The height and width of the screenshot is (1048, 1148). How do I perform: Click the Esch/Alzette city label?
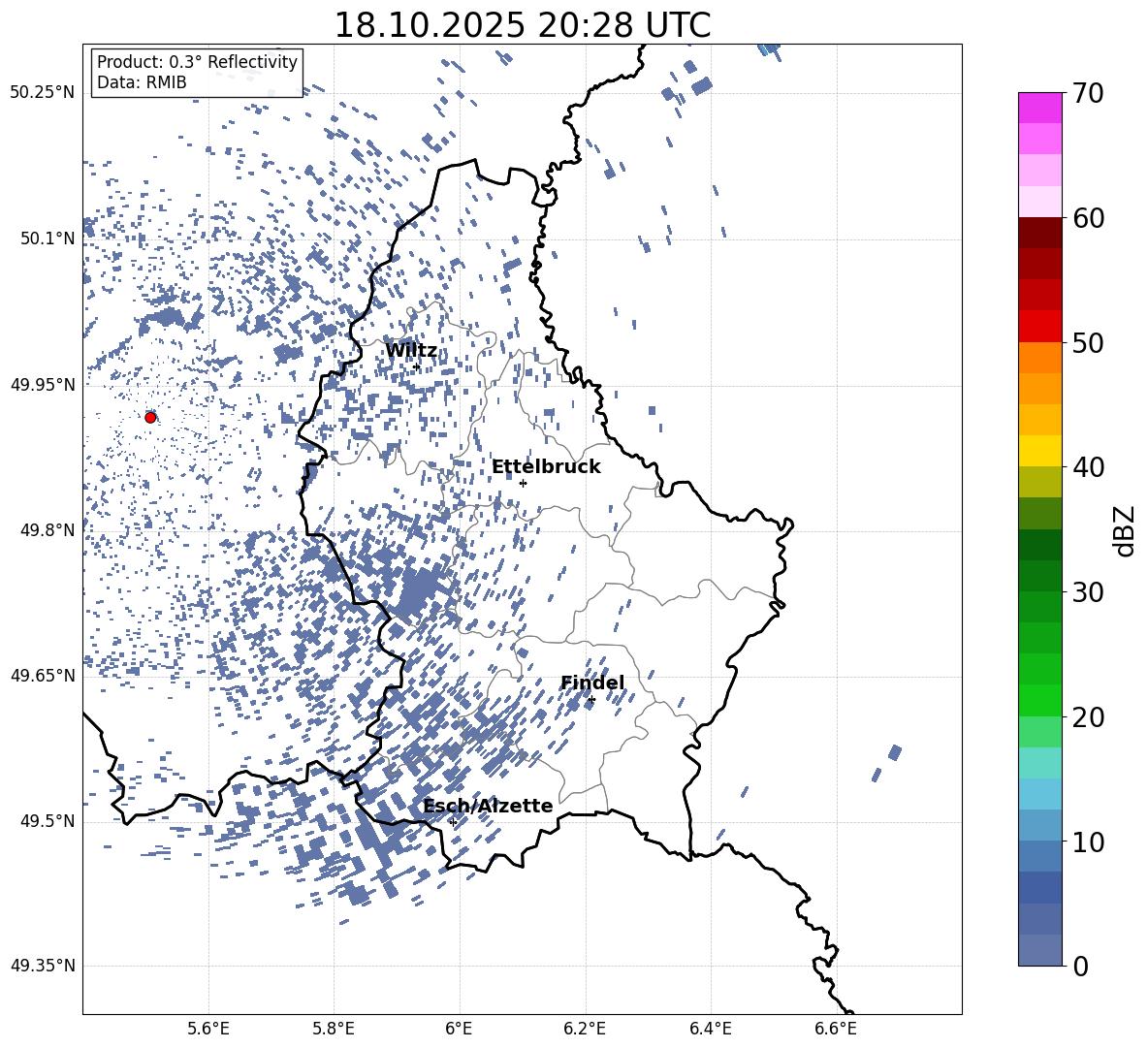click(488, 806)
